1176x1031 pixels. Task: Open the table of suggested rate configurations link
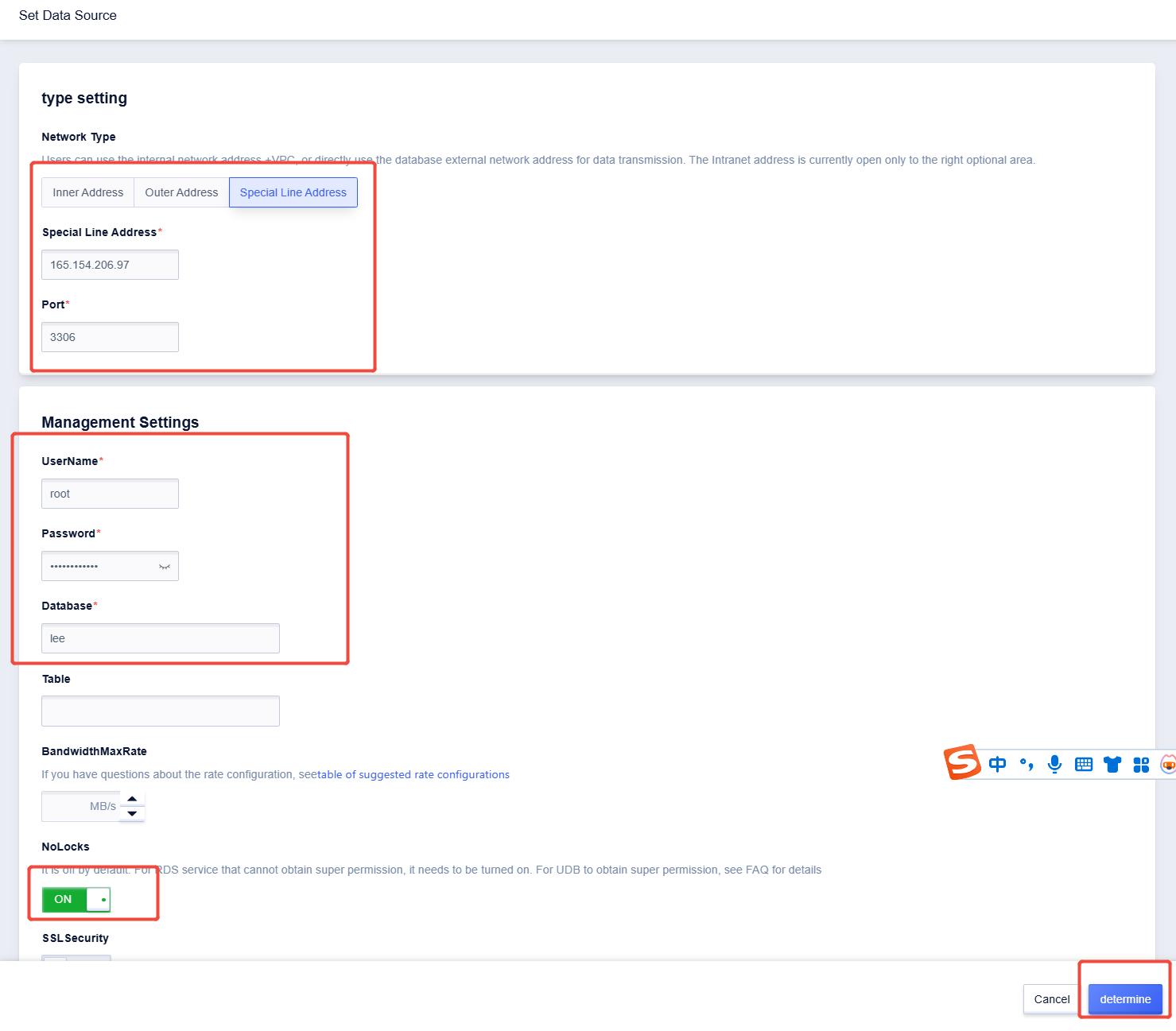coord(413,774)
